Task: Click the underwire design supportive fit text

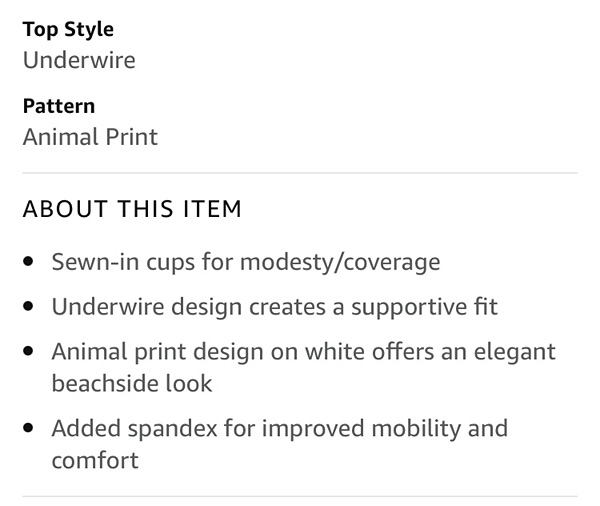Action: click(x=274, y=306)
